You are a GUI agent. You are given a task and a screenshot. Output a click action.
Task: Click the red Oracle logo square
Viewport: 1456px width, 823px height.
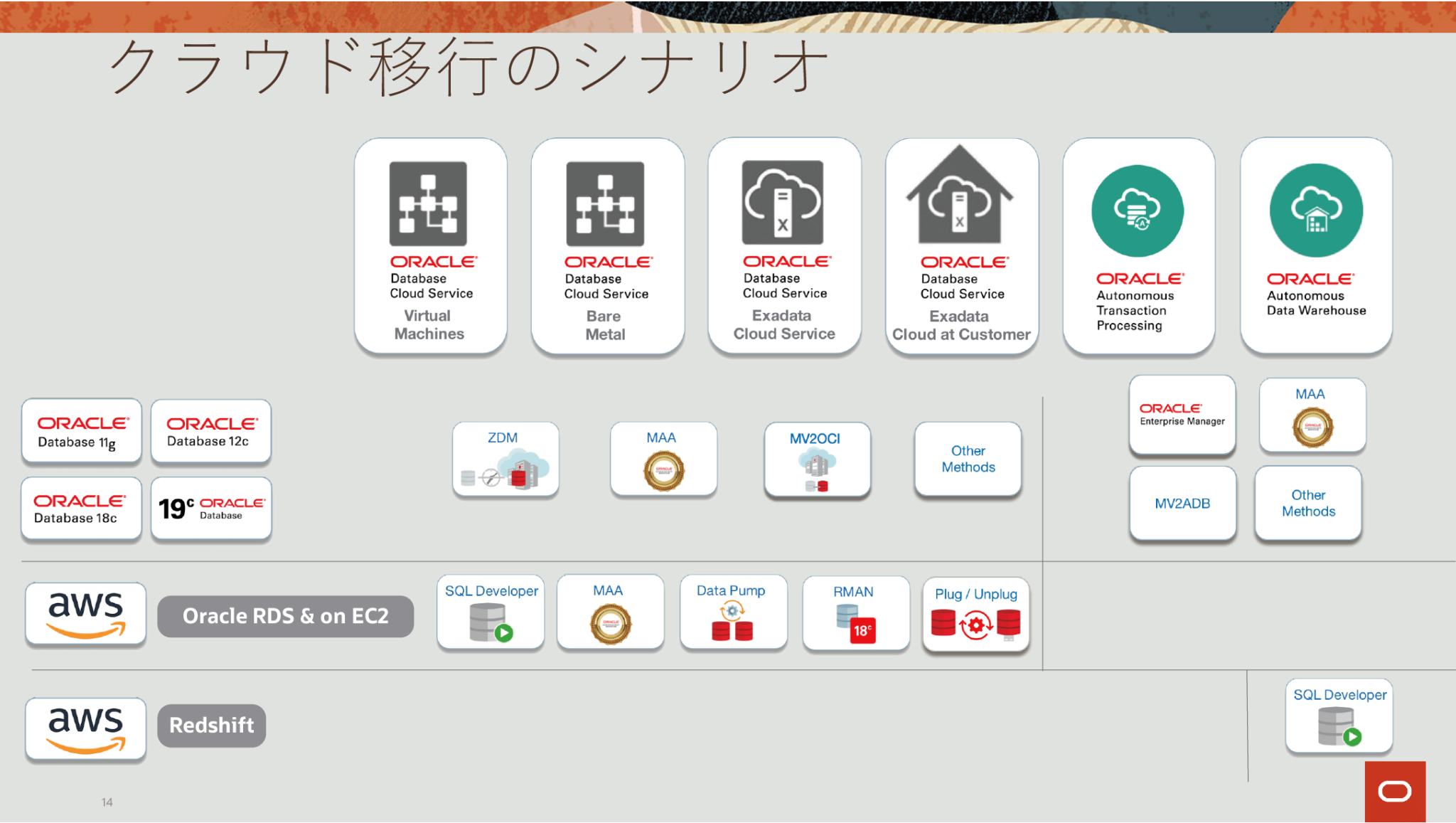(1395, 792)
